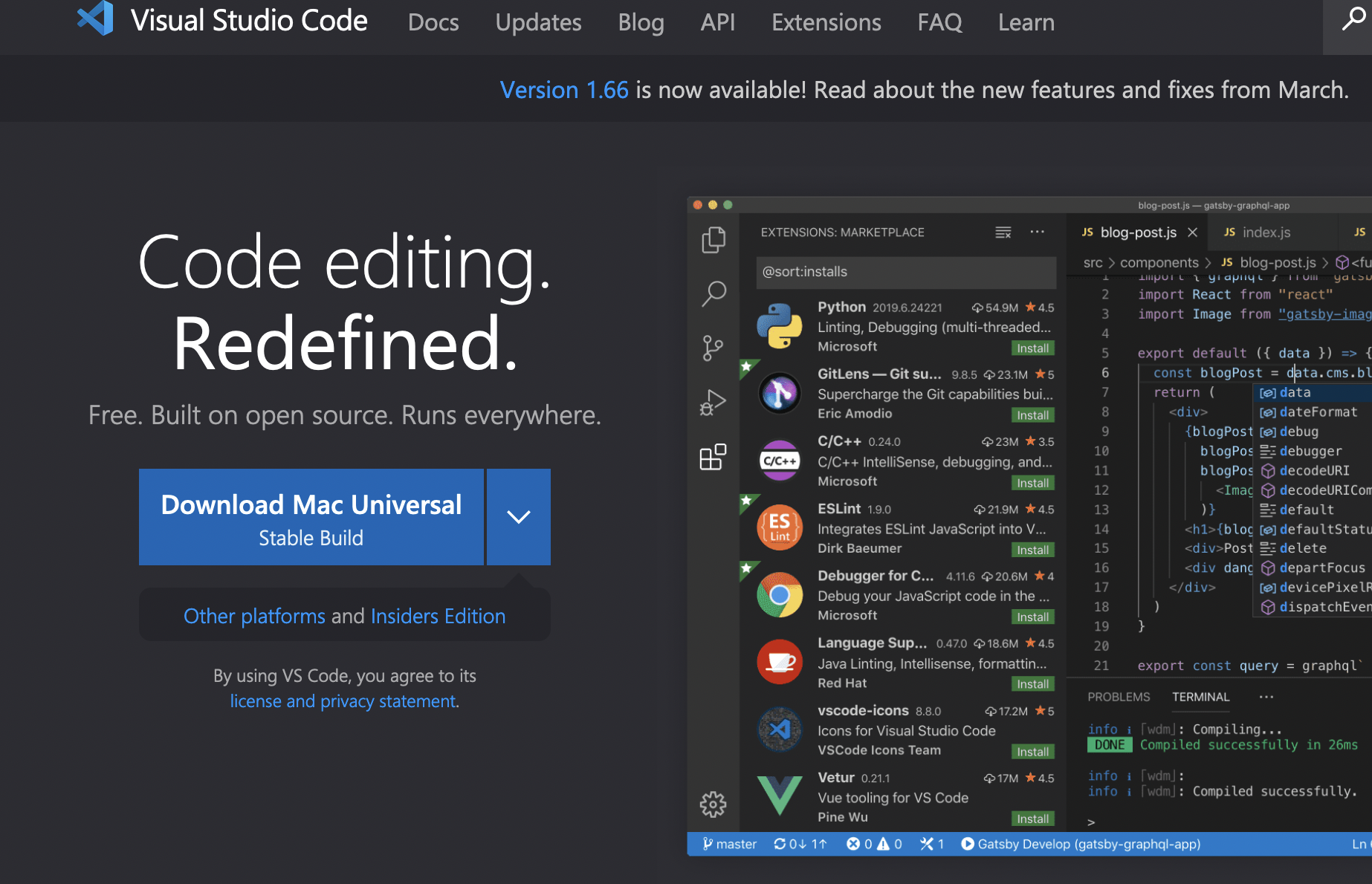This screenshot has width=1372, height=884.
Task: Open Explorer files icon in activity bar
Action: 713,239
